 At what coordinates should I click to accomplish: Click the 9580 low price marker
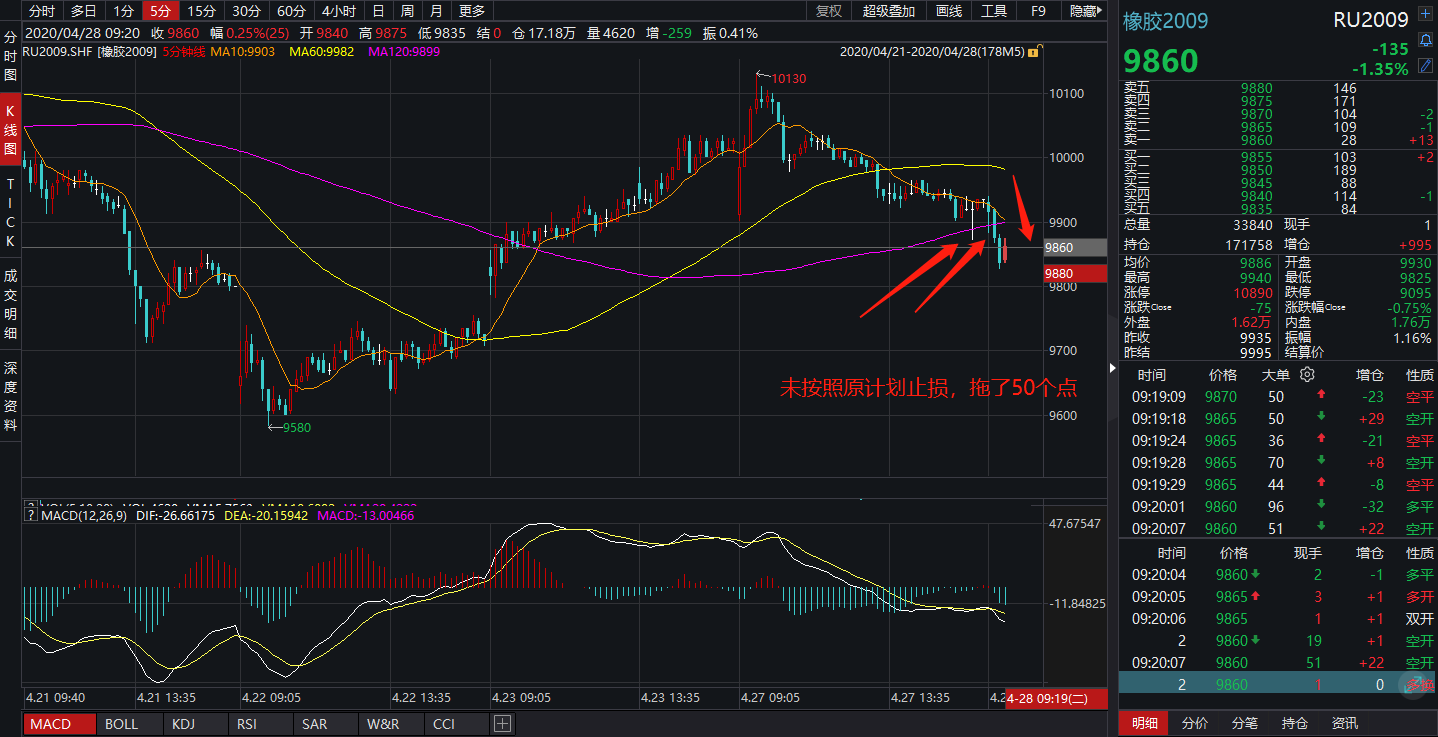click(296, 427)
